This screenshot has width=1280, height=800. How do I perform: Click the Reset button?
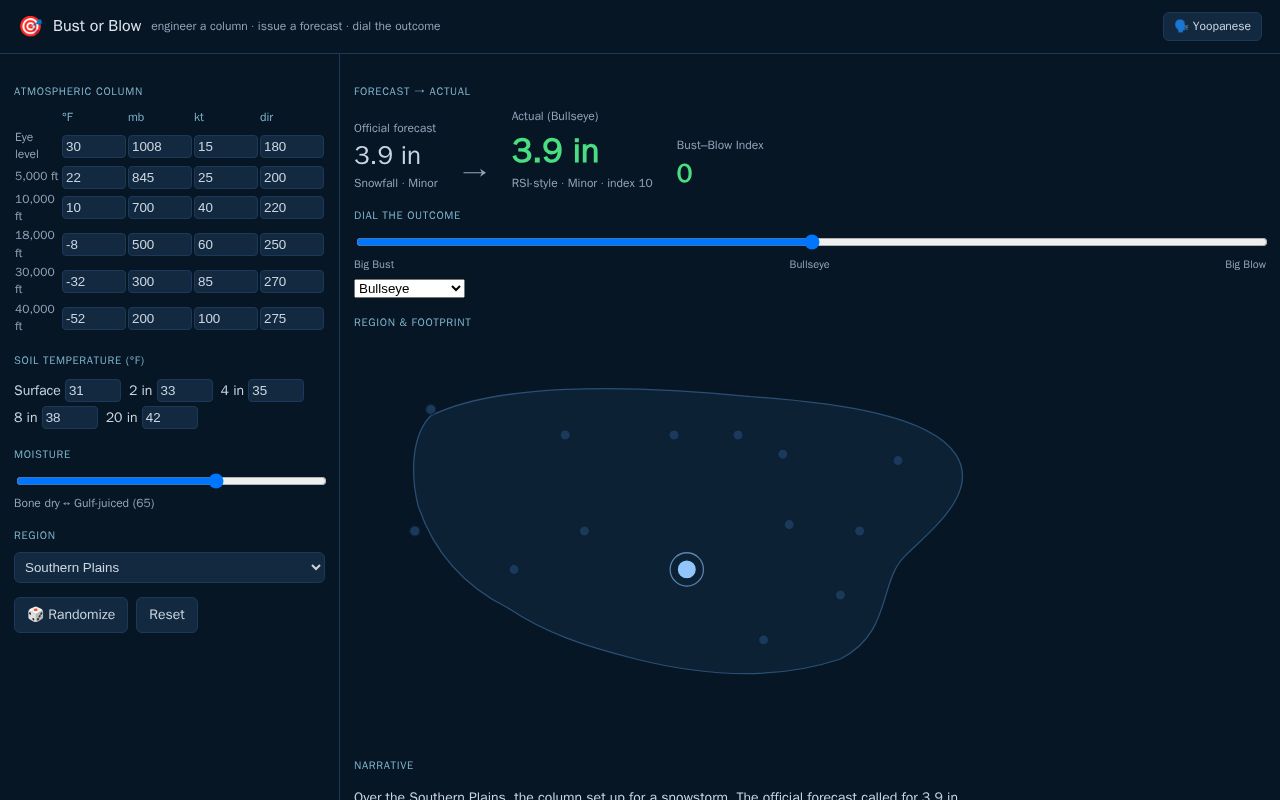point(167,615)
